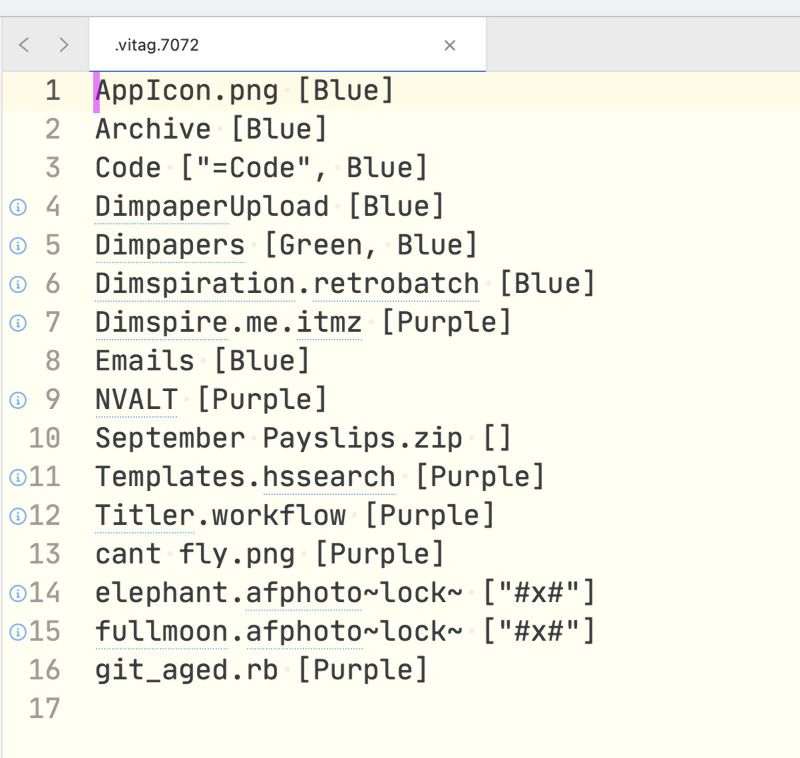The image size is (800, 758).
Task: Click the info icon on line 4
Action: [17, 207]
